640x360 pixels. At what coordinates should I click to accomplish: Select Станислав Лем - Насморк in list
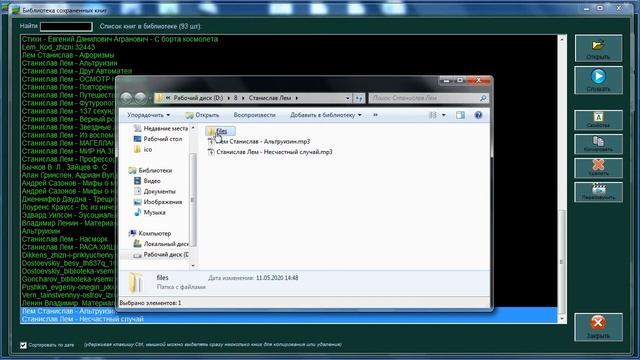click(65, 239)
